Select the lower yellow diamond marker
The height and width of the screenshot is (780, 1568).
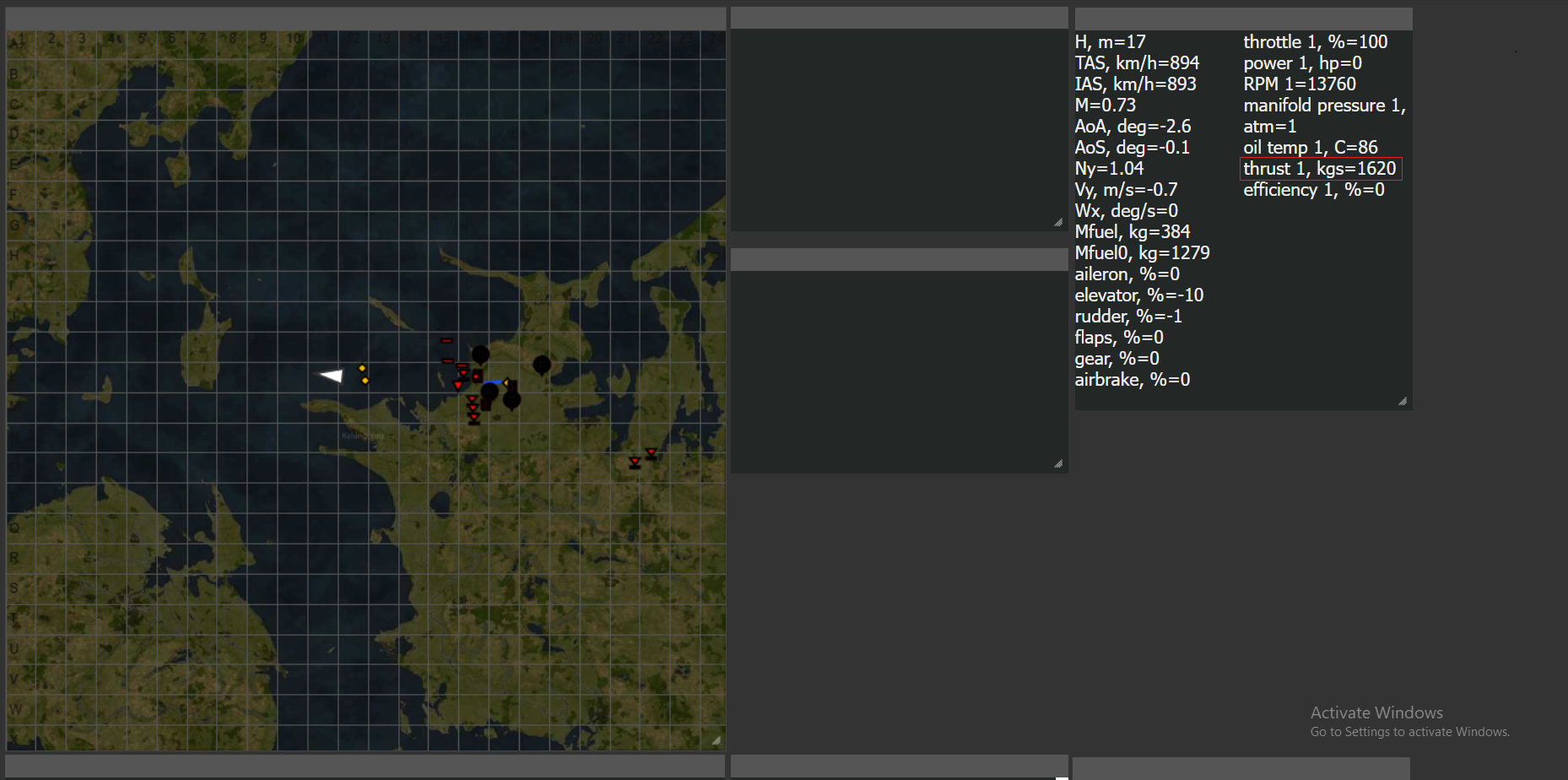[365, 381]
